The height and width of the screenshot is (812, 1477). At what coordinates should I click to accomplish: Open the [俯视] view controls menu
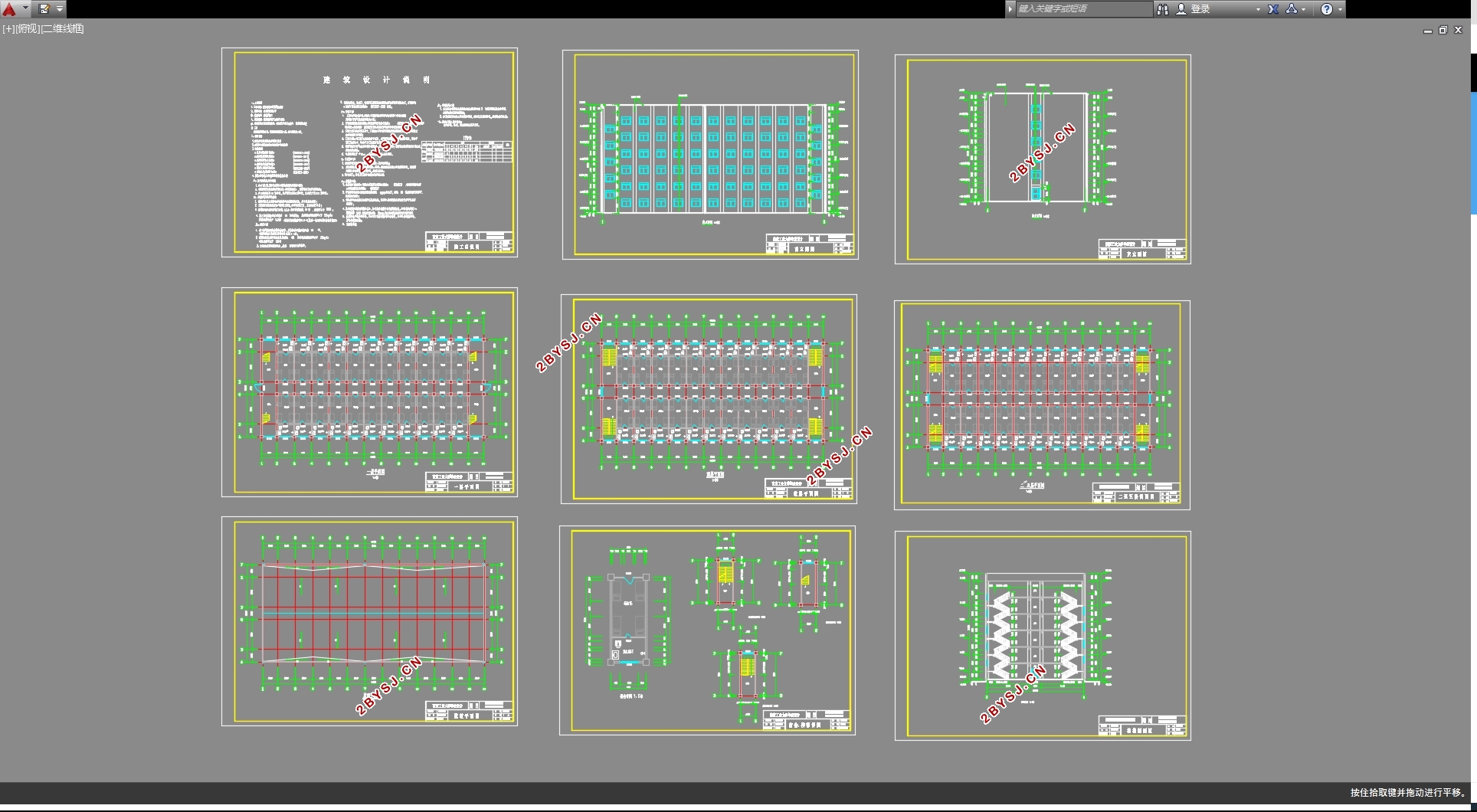click(28, 29)
